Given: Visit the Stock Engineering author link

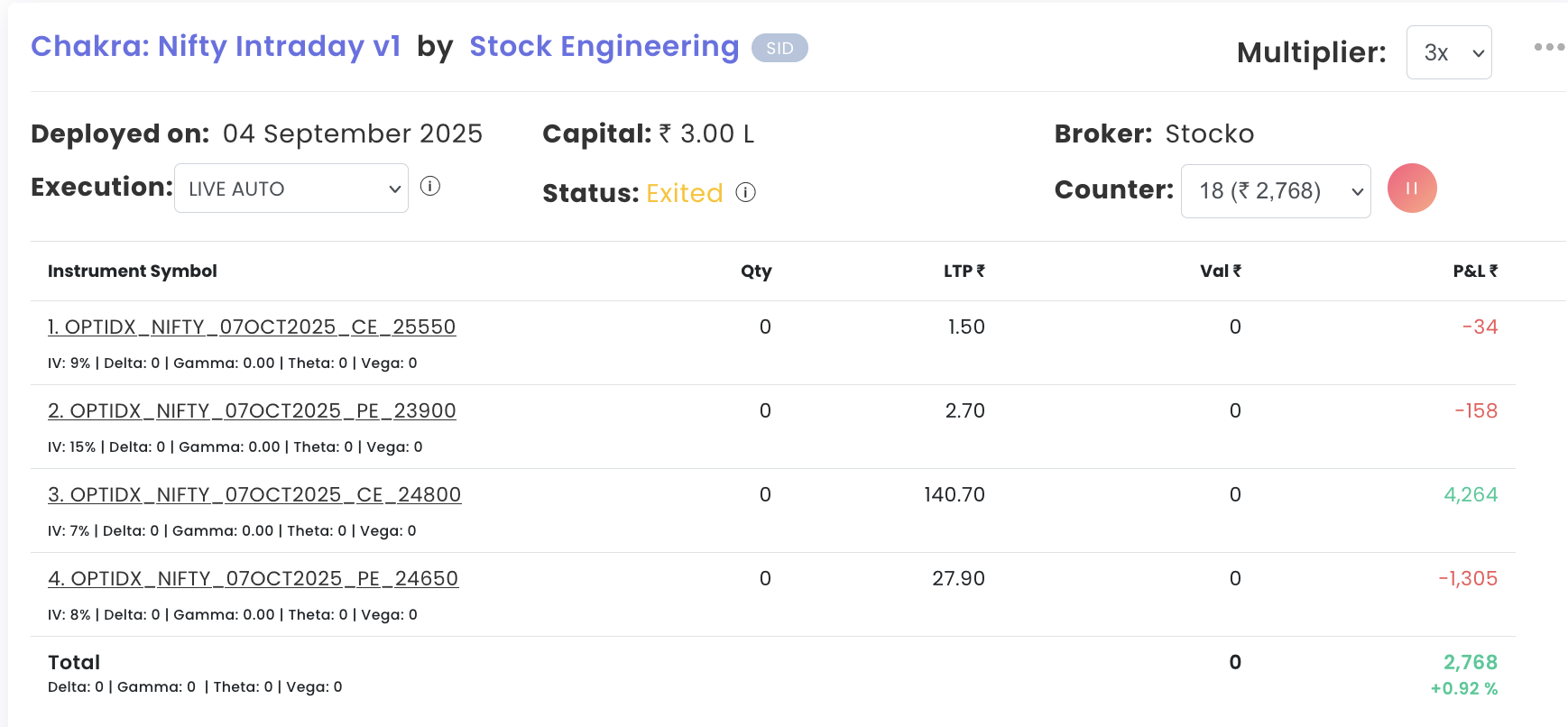Looking at the screenshot, I should pyautogui.click(x=604, y=46).
